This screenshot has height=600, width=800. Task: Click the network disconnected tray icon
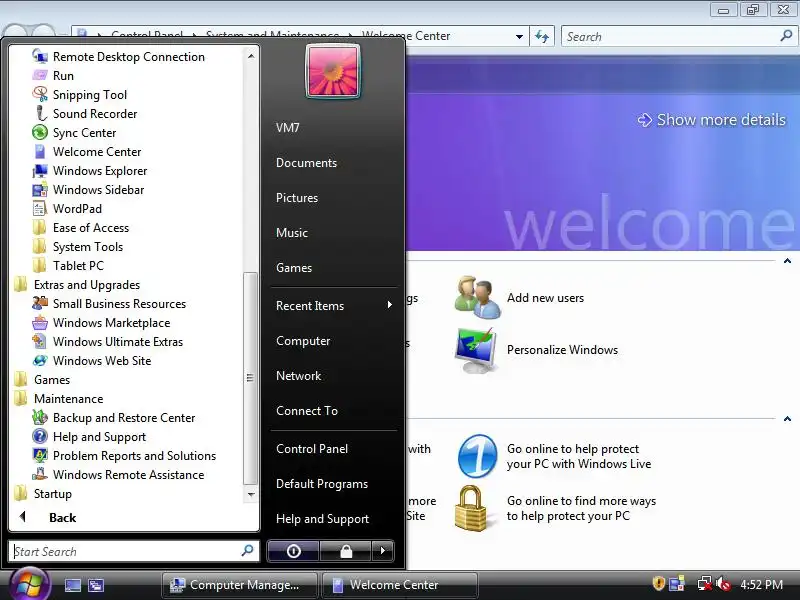pyautogui.click(x=705, y=584)
